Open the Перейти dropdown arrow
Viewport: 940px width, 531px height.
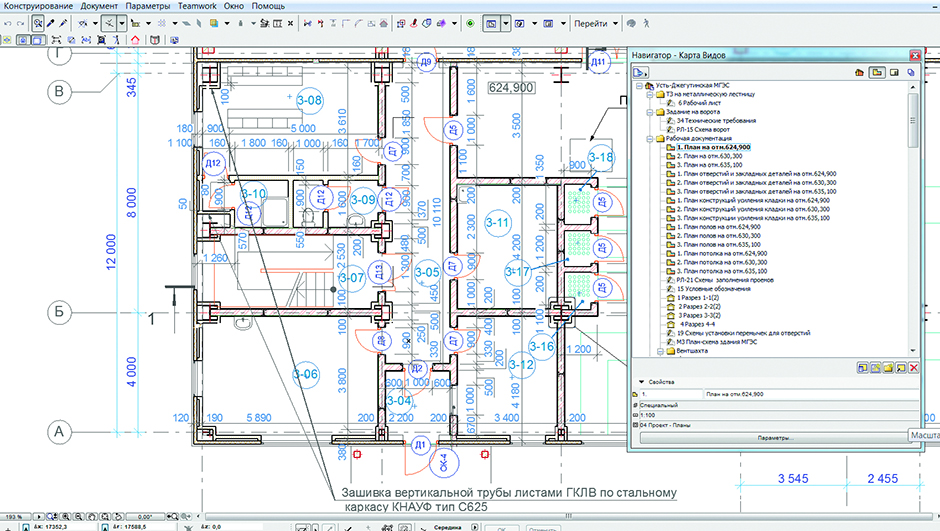coord(615,22)
